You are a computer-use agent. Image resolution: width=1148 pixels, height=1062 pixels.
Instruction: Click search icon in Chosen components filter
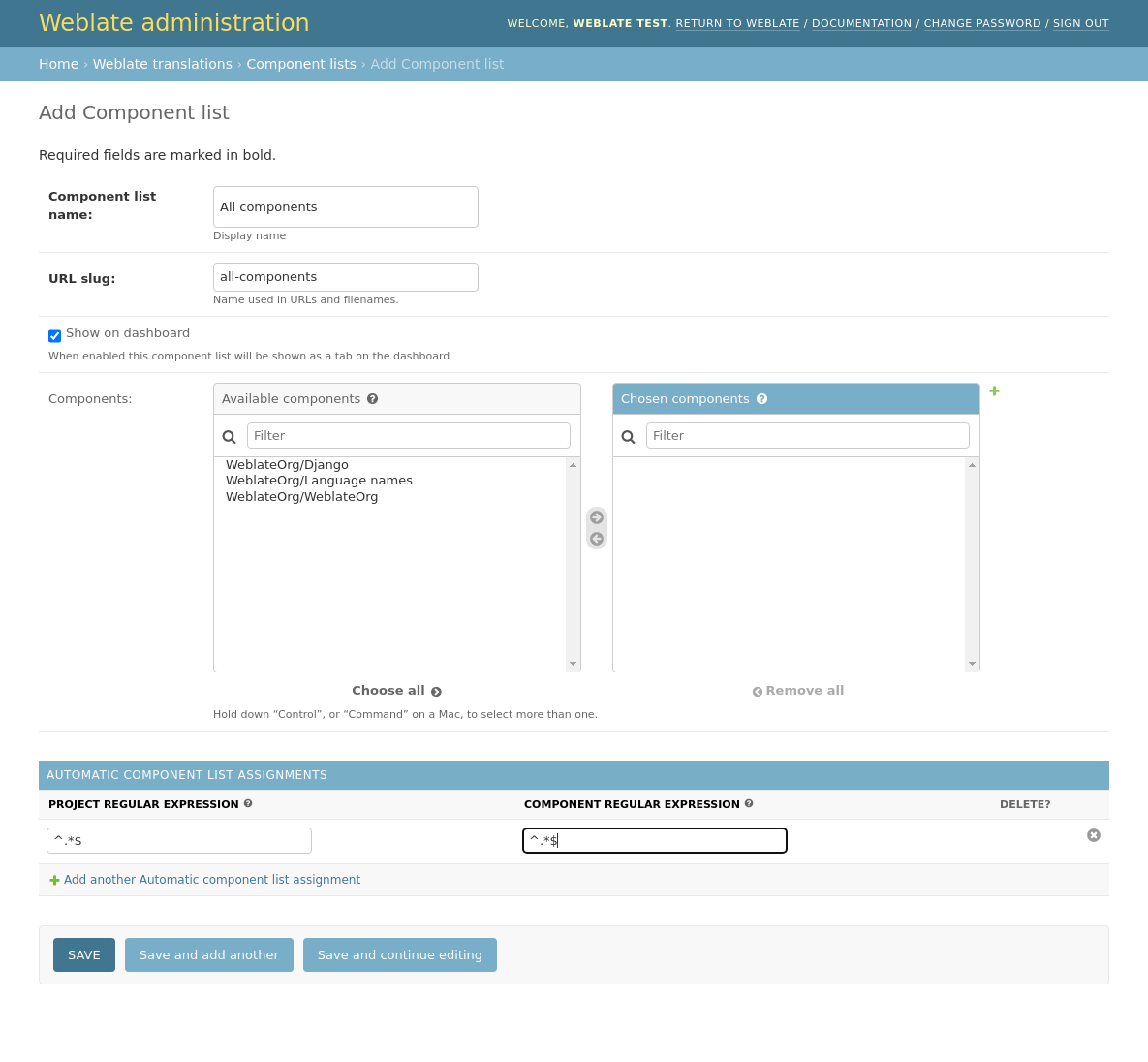click(628, 436)
